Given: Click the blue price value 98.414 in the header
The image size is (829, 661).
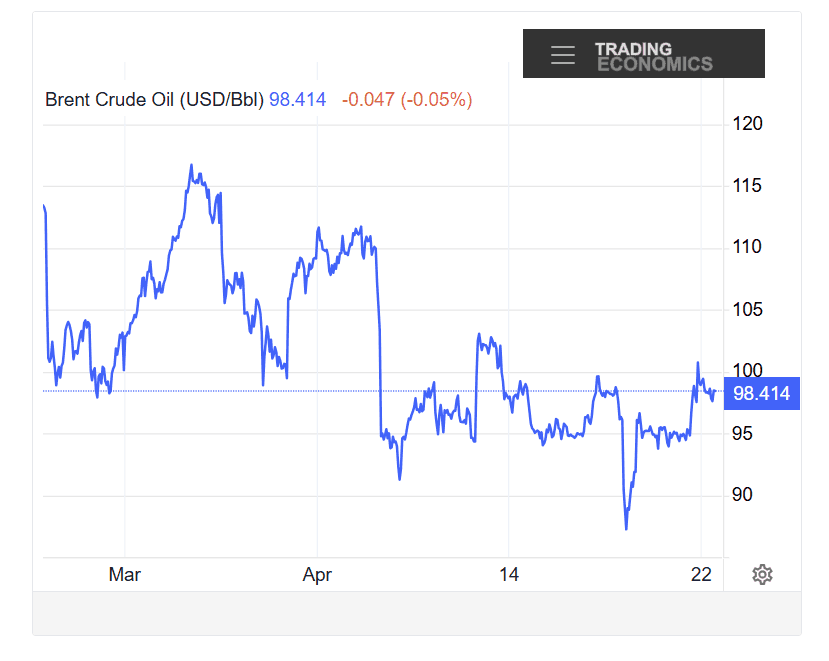Looking at the screenshot, I should point(298,100).
